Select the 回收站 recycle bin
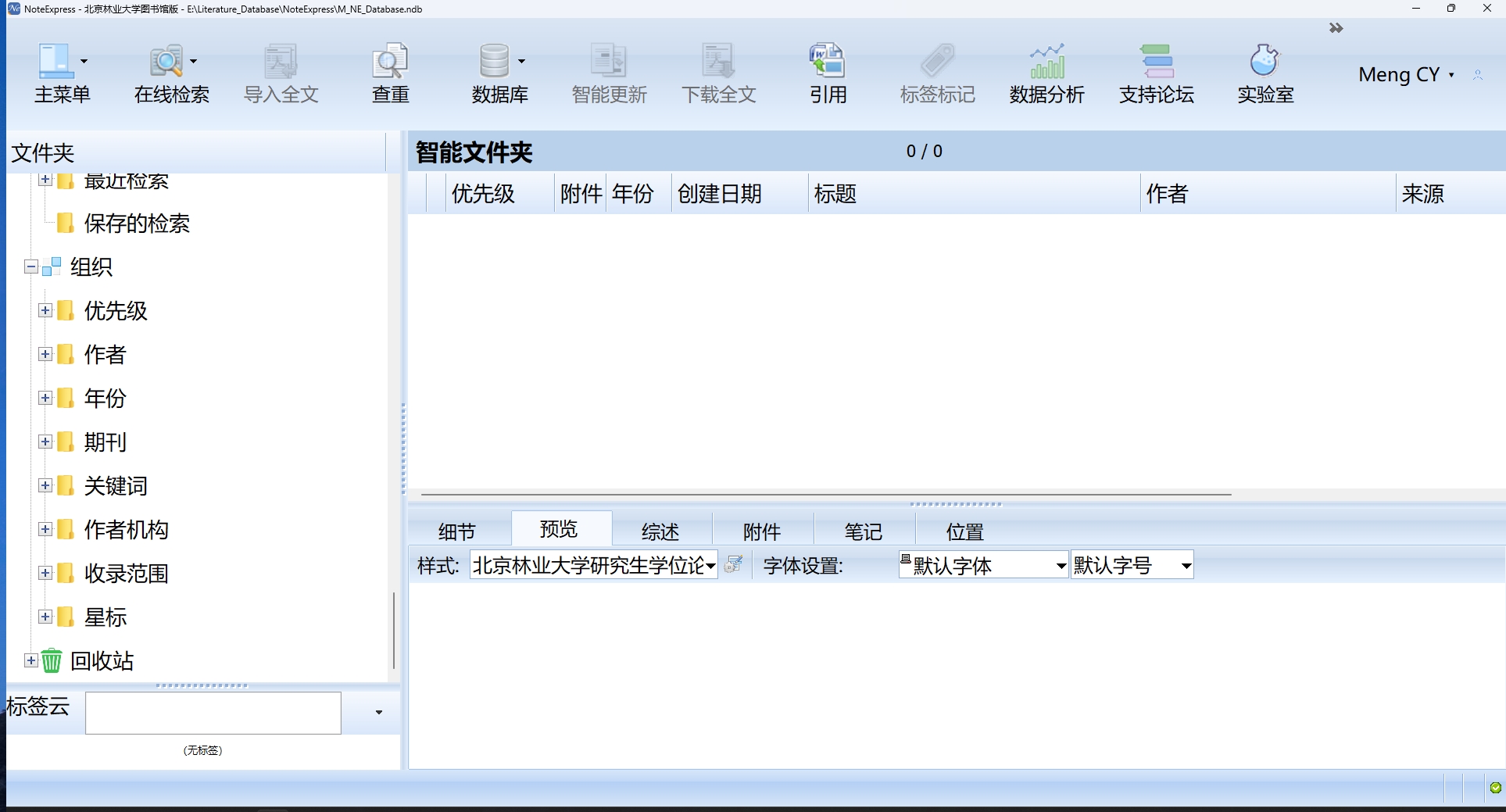Image resolution: width=1506 pixels, height=812 pixels. click(x=102, y=660)
